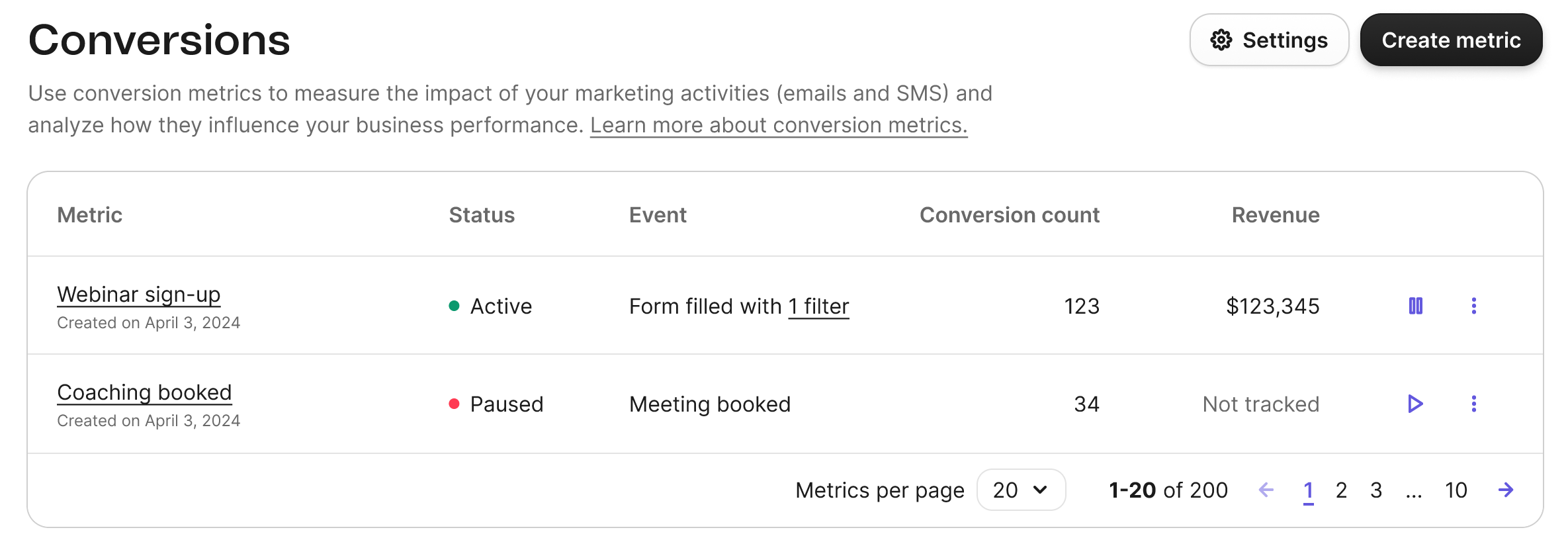Click the gear icon in Settings button
The width and height of the screenshot is (1568, 540).
(x=1221, y=40)
